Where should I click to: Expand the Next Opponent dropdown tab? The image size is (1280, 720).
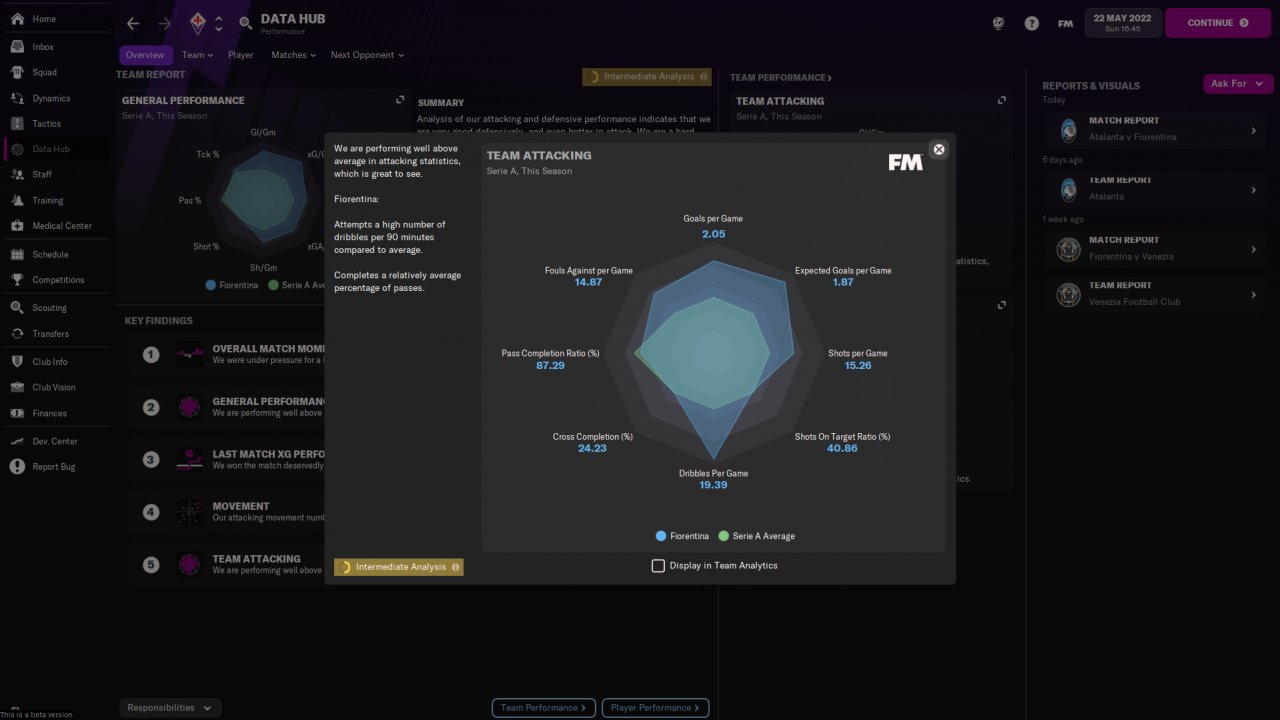(x=367, y=55)
